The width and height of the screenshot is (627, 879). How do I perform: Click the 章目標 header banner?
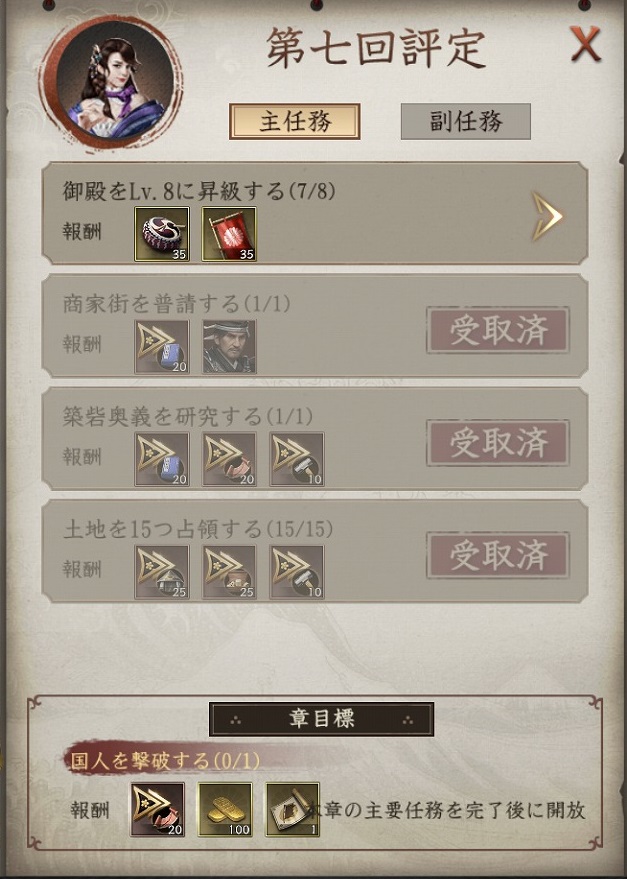[321, 719]
